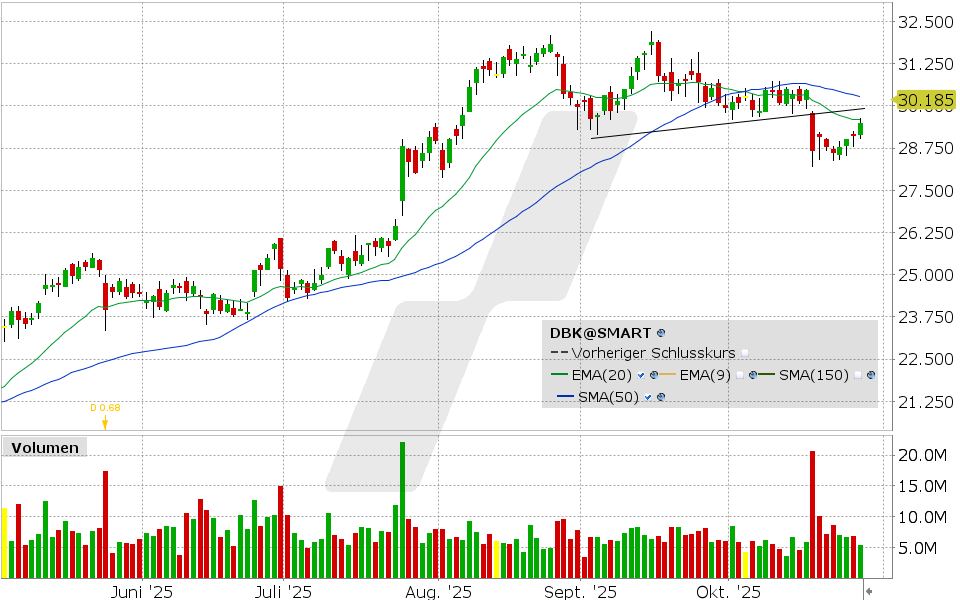960x600 pixels.
Task: Open the SMA(150) indicator settings gear
Action: pos(871,375)
